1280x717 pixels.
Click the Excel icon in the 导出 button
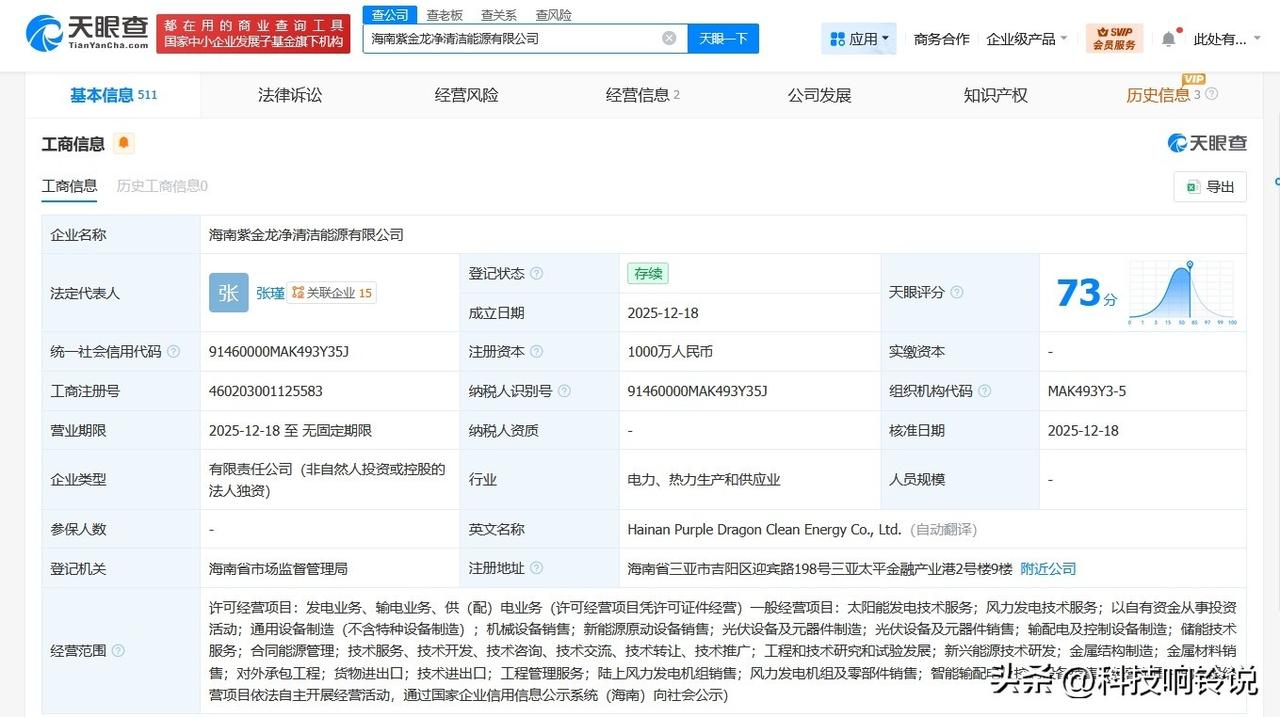[1192, 187]
